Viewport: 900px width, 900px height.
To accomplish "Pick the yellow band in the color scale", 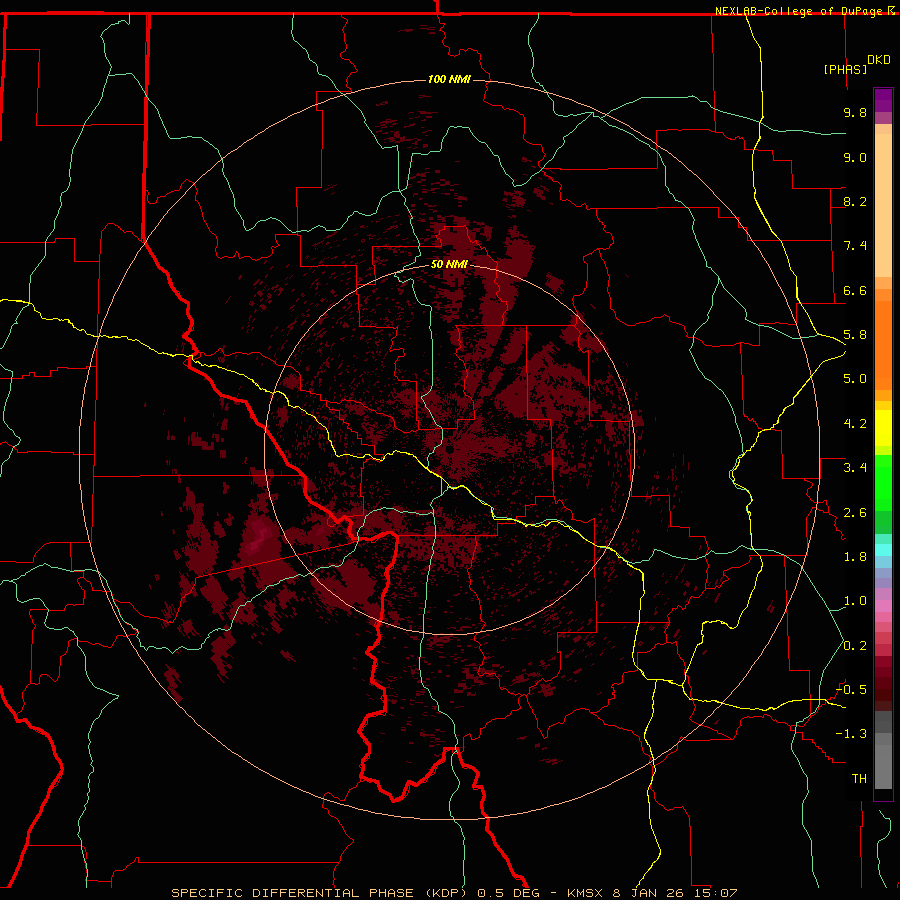I will point(883,428).
